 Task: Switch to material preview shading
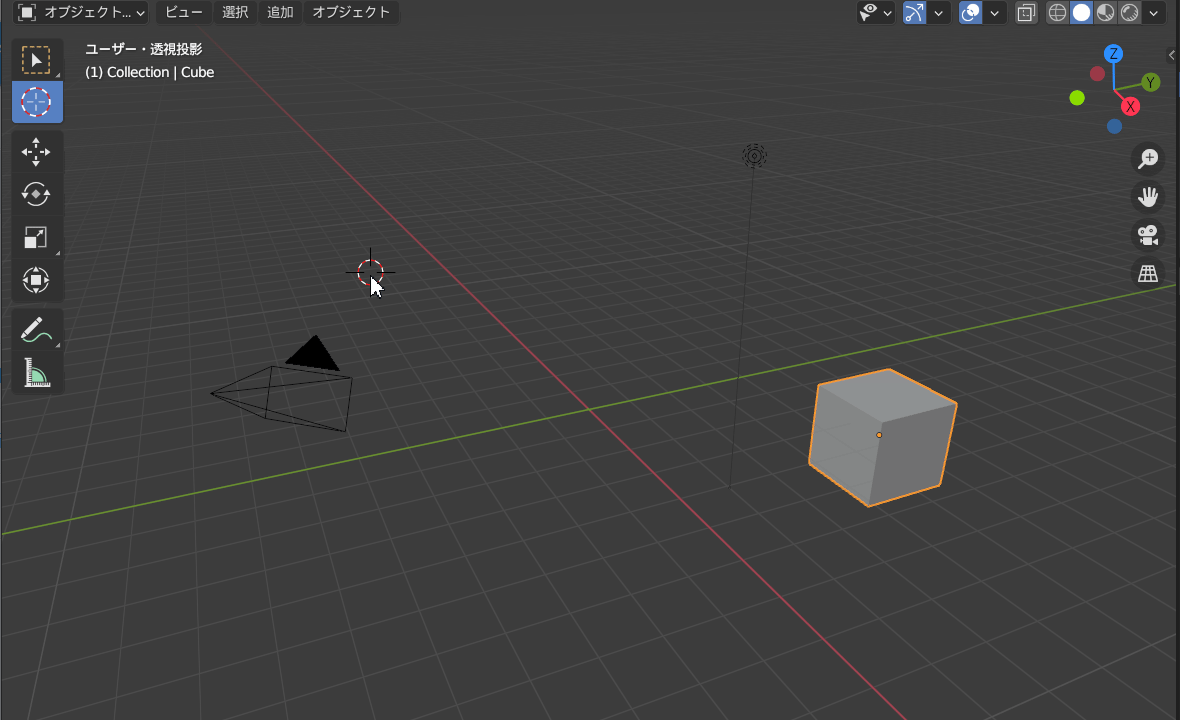point(1105,13)
